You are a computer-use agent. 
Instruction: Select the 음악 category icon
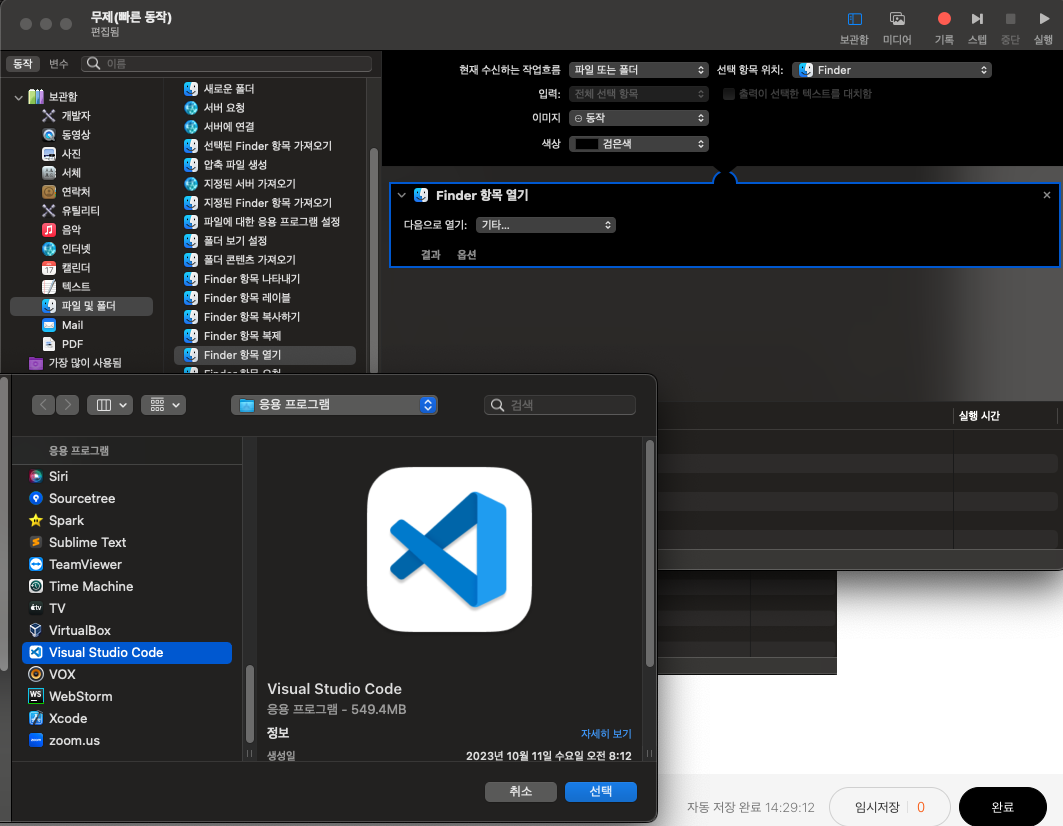click(x=49, y=230)
